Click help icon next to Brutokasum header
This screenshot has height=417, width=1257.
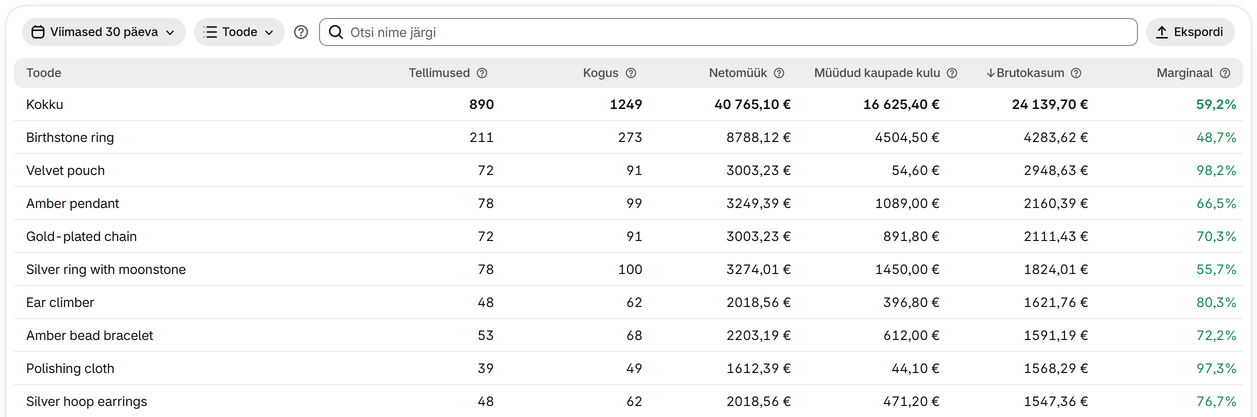[x=1075, y=73]
